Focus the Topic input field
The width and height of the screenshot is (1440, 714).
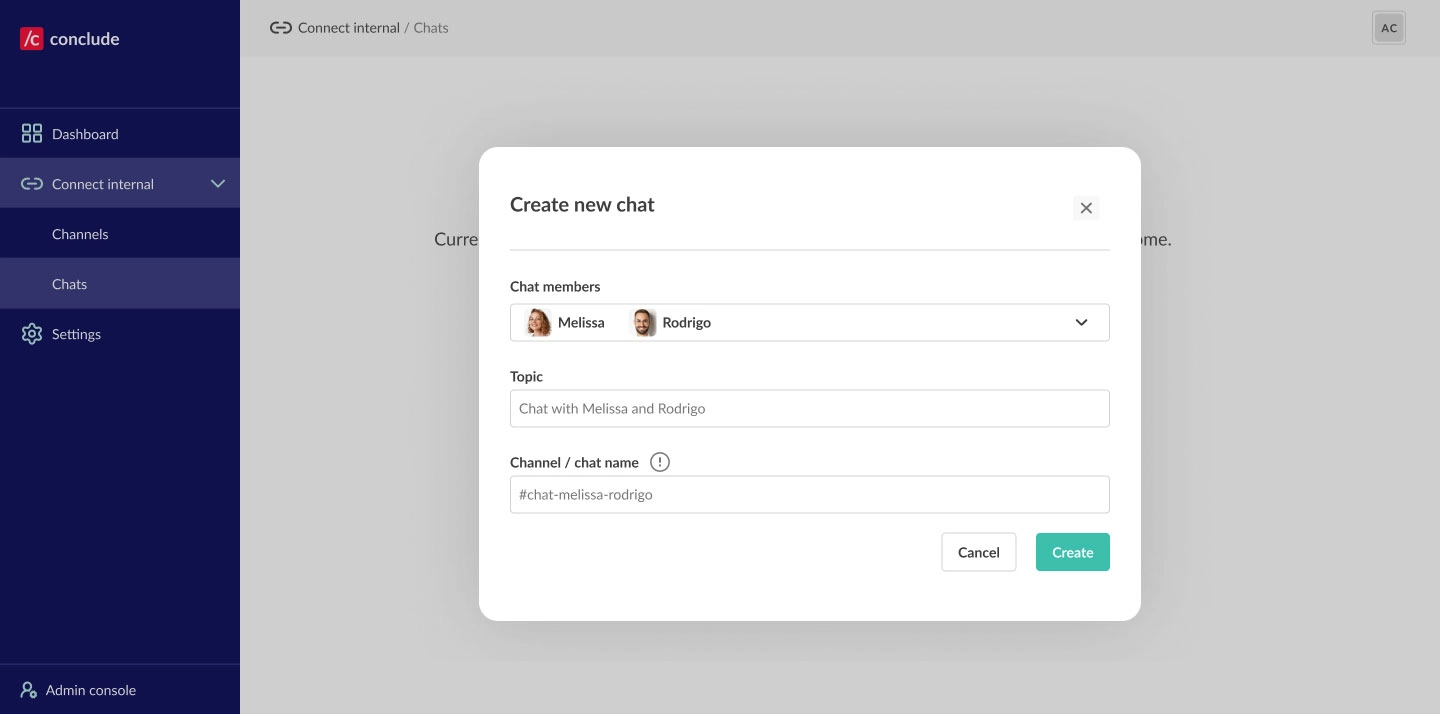click(809, 408)
